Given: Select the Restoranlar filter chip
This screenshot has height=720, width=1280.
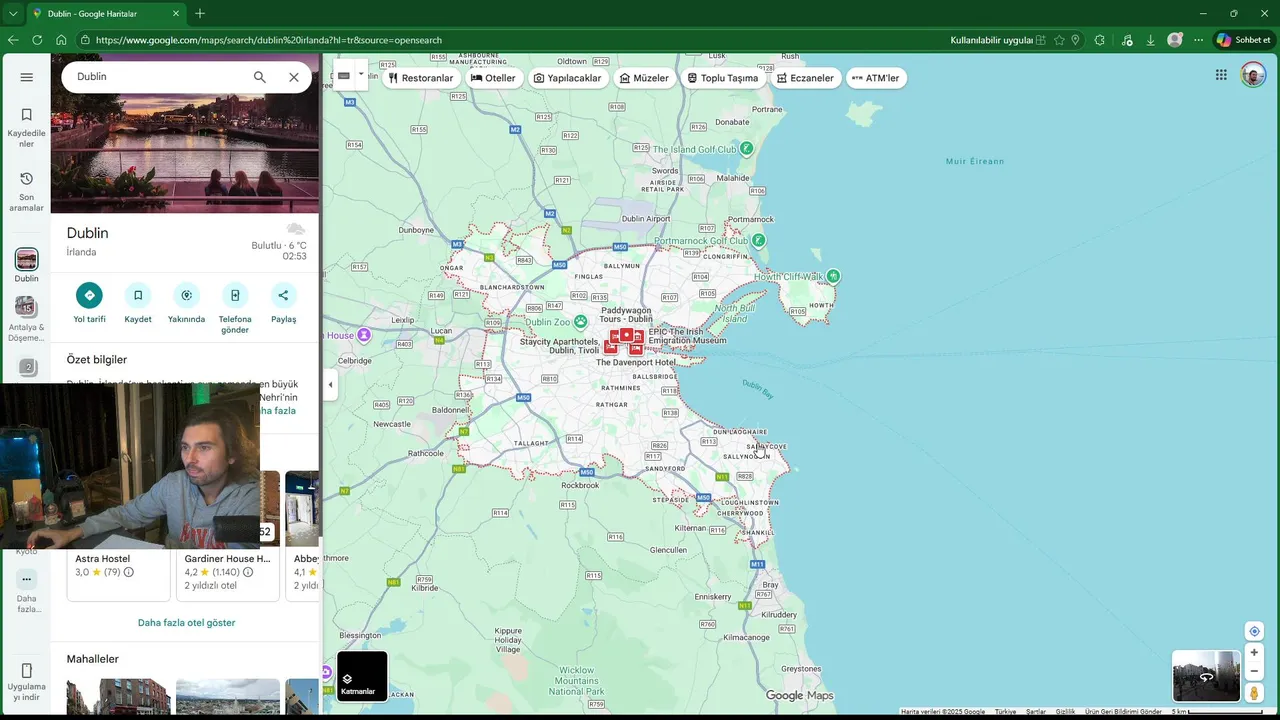Looking at the screenshot, I should (x=420, y=78).
